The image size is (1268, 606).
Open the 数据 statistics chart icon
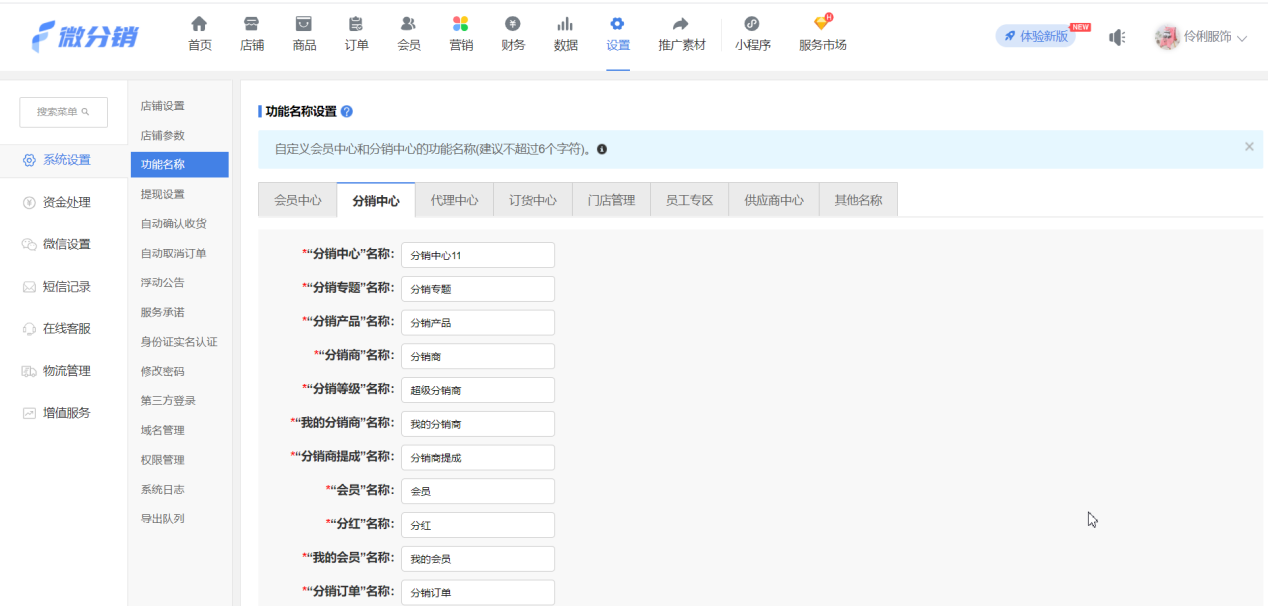click(565, 24)
